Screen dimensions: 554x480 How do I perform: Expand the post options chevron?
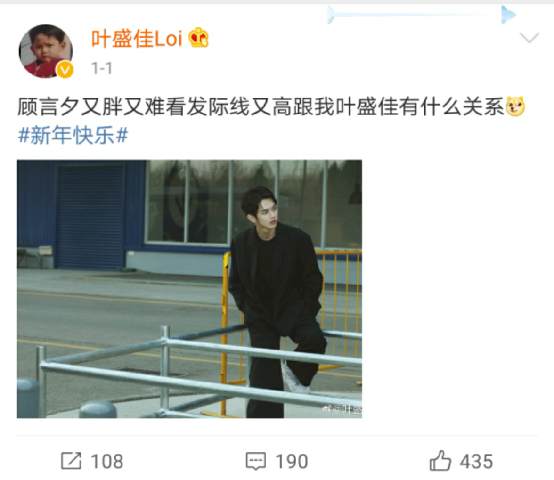529,37
